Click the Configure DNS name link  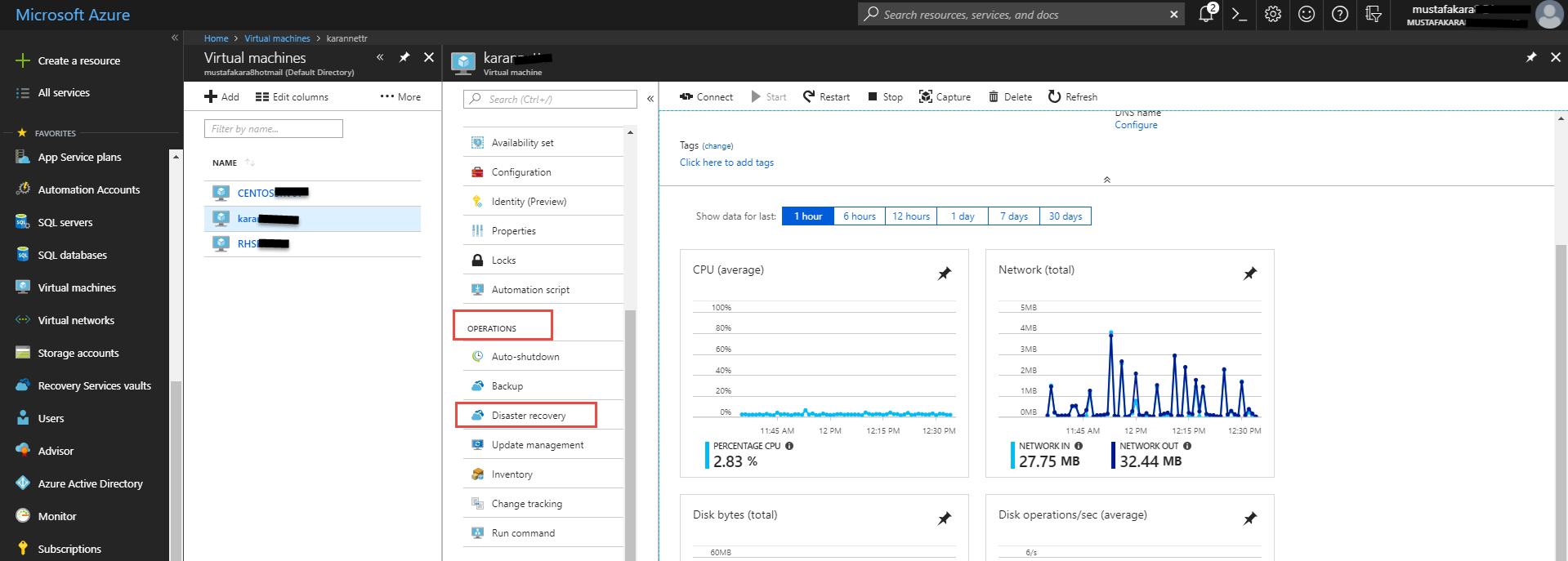(x=1136, y=125)
